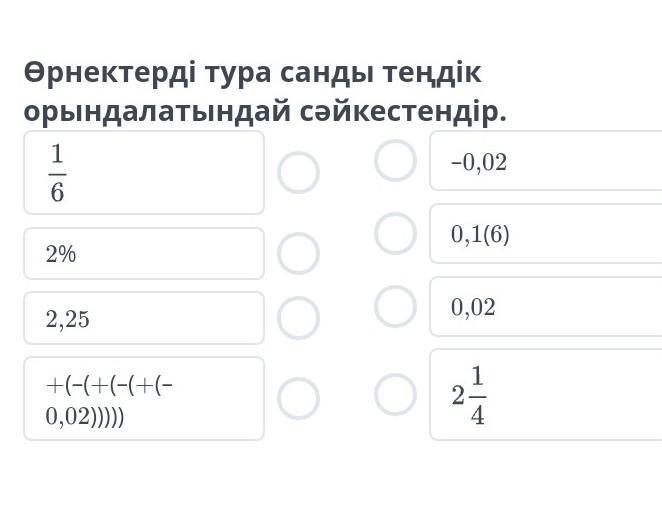Choose the mixed number 2 1/4 card

pos(546,395)
